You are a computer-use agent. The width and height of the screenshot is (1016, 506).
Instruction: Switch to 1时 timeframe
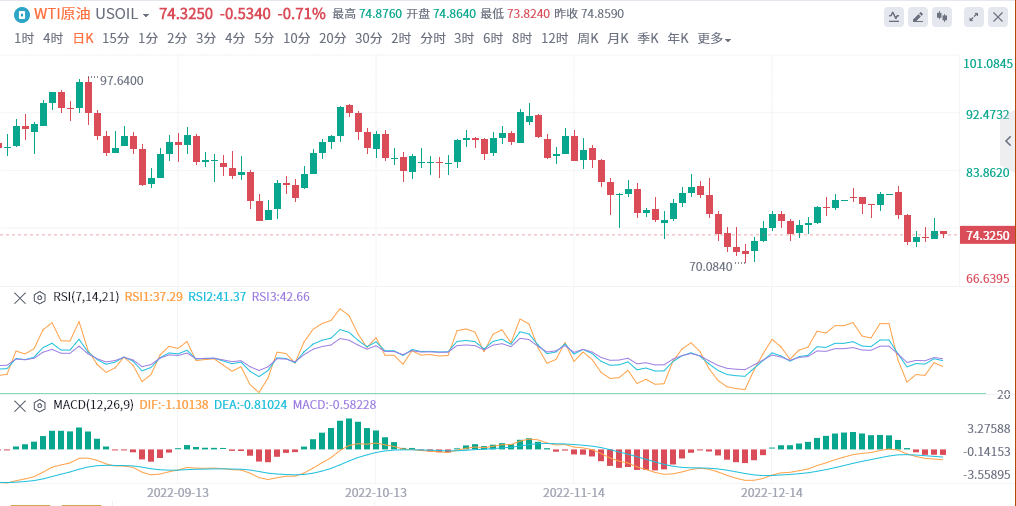pos(24,39)
